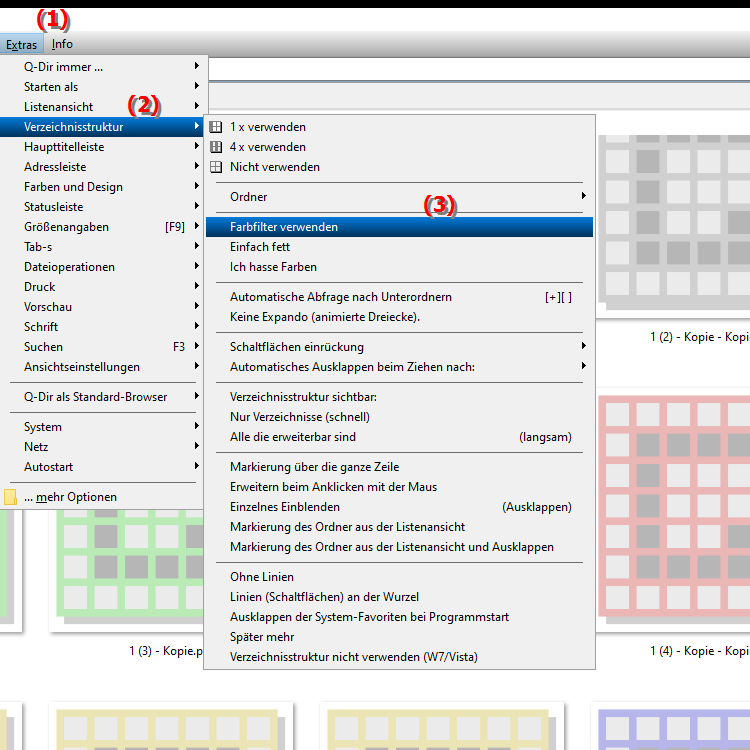The image size is (750, 750).
Task: Click file name '1 (2) - Kopie - Kopi'
Action: (700, 337)
